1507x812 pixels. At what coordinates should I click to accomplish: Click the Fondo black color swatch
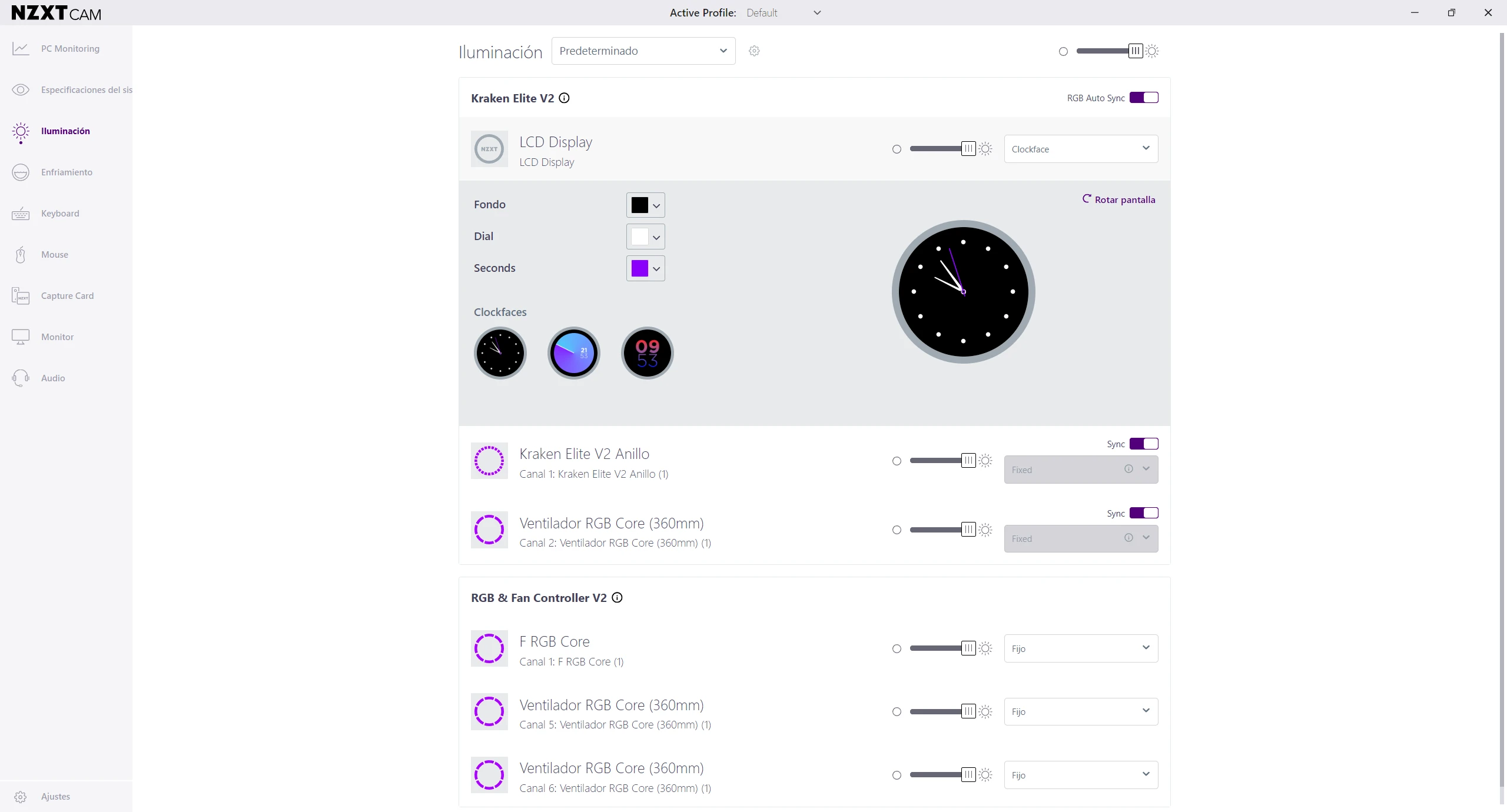coord(639,205)
